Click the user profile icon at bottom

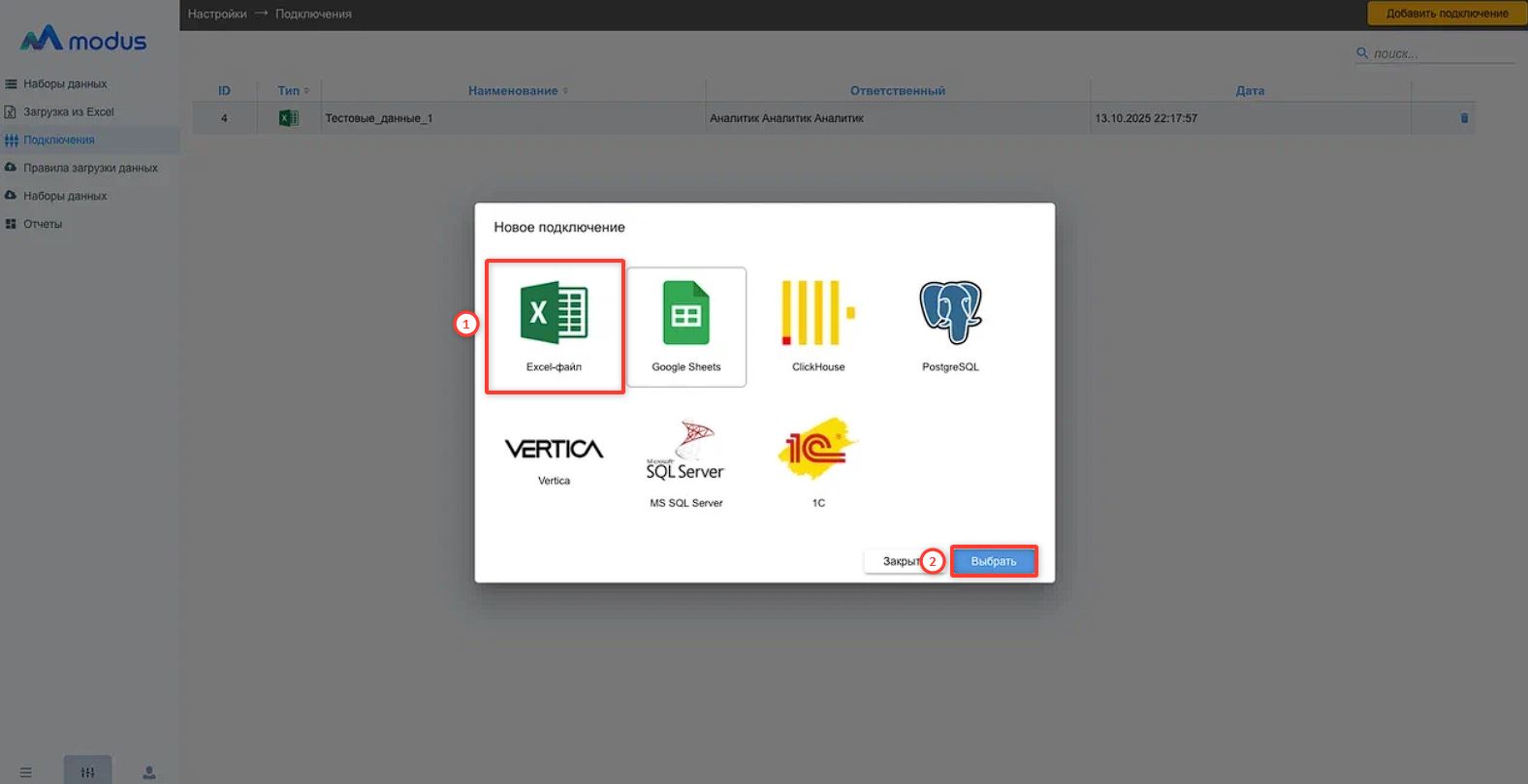149,772
